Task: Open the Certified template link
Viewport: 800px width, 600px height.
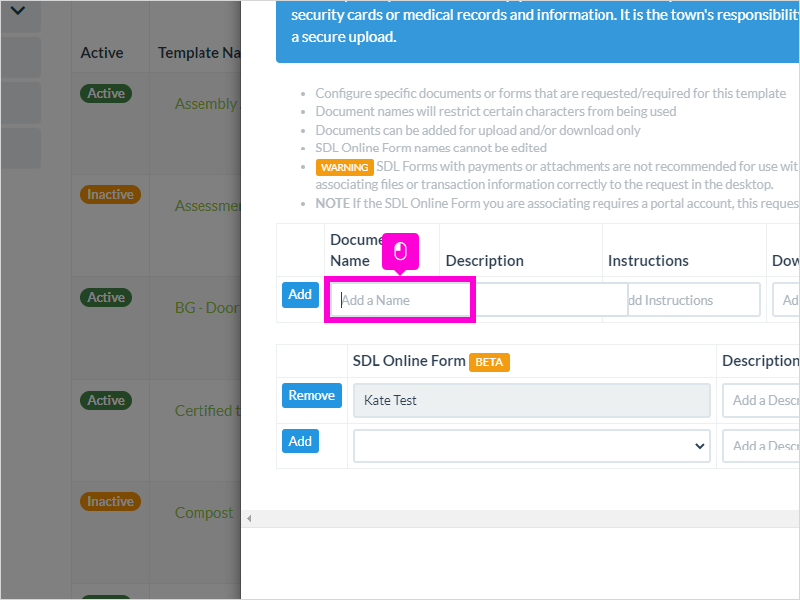Action: click(207, 410)
